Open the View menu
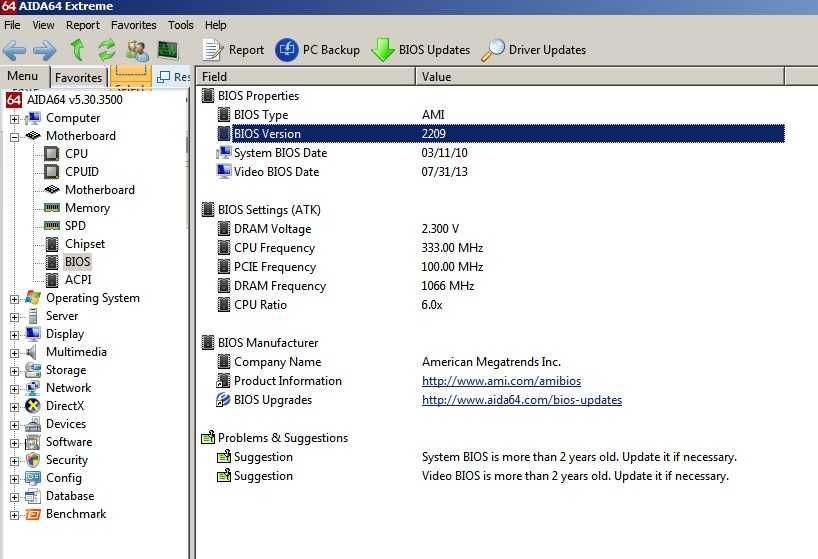Screen dimensions: 818x559 coord(43,25)
